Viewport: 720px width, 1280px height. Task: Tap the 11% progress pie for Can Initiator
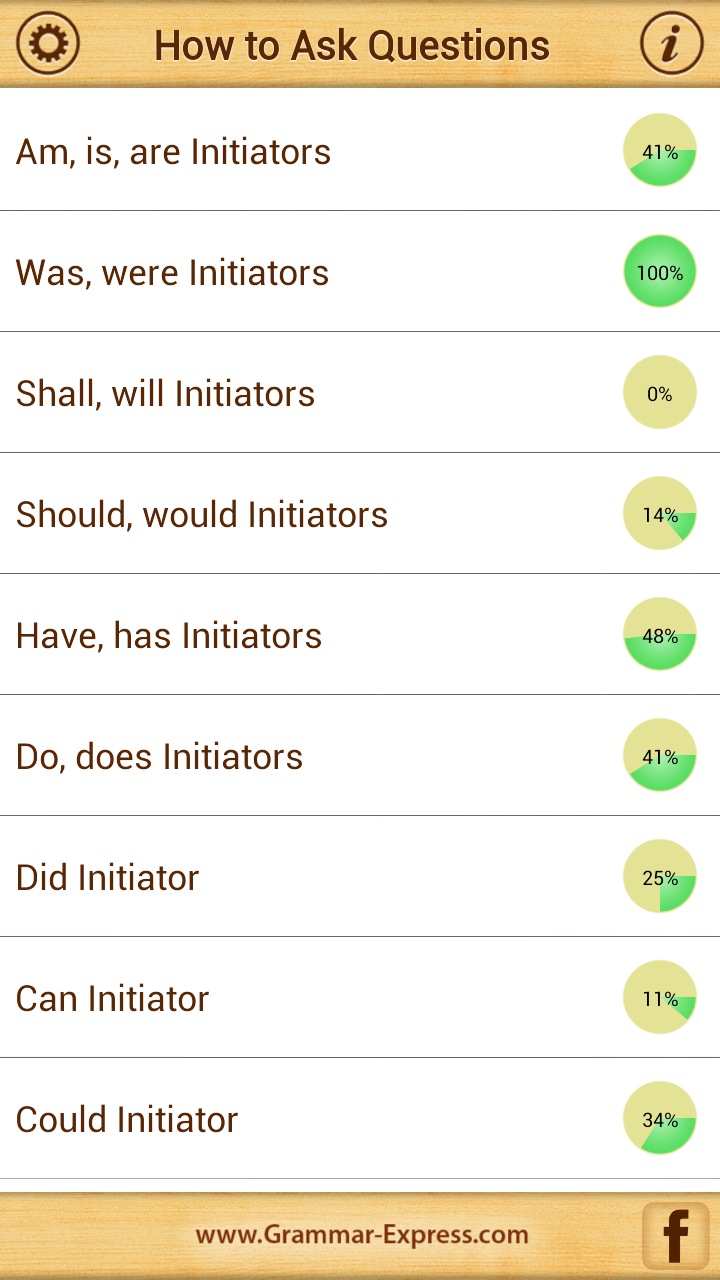click(x=660, y=997)
